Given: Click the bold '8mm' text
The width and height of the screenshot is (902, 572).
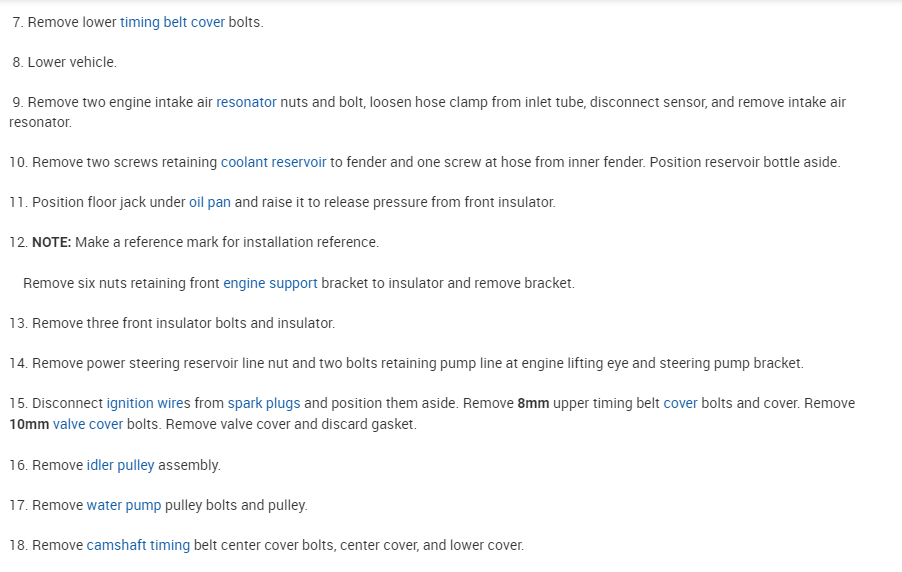Looking at the screenshot, I should point(533,403).
